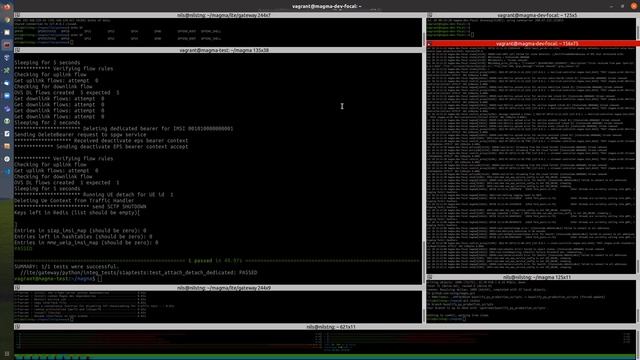Click 'Entries in mme_ueip_imsi_map' line
This screenshot has height=360, width=640.
tap(86, 242)
